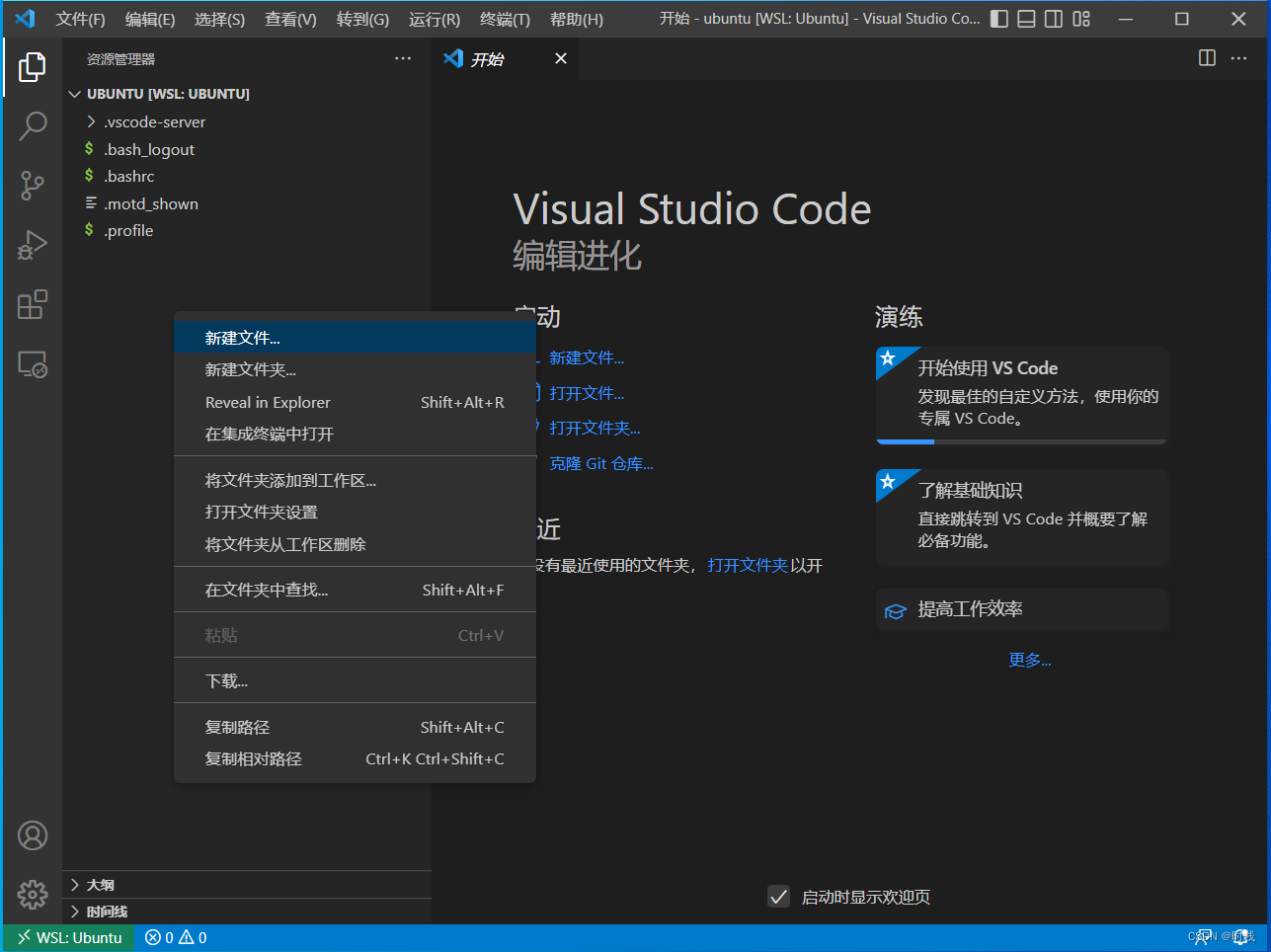Choose 打开文件夹设置 context entry
Viewport: 1271px width, 952px height.
355,512
